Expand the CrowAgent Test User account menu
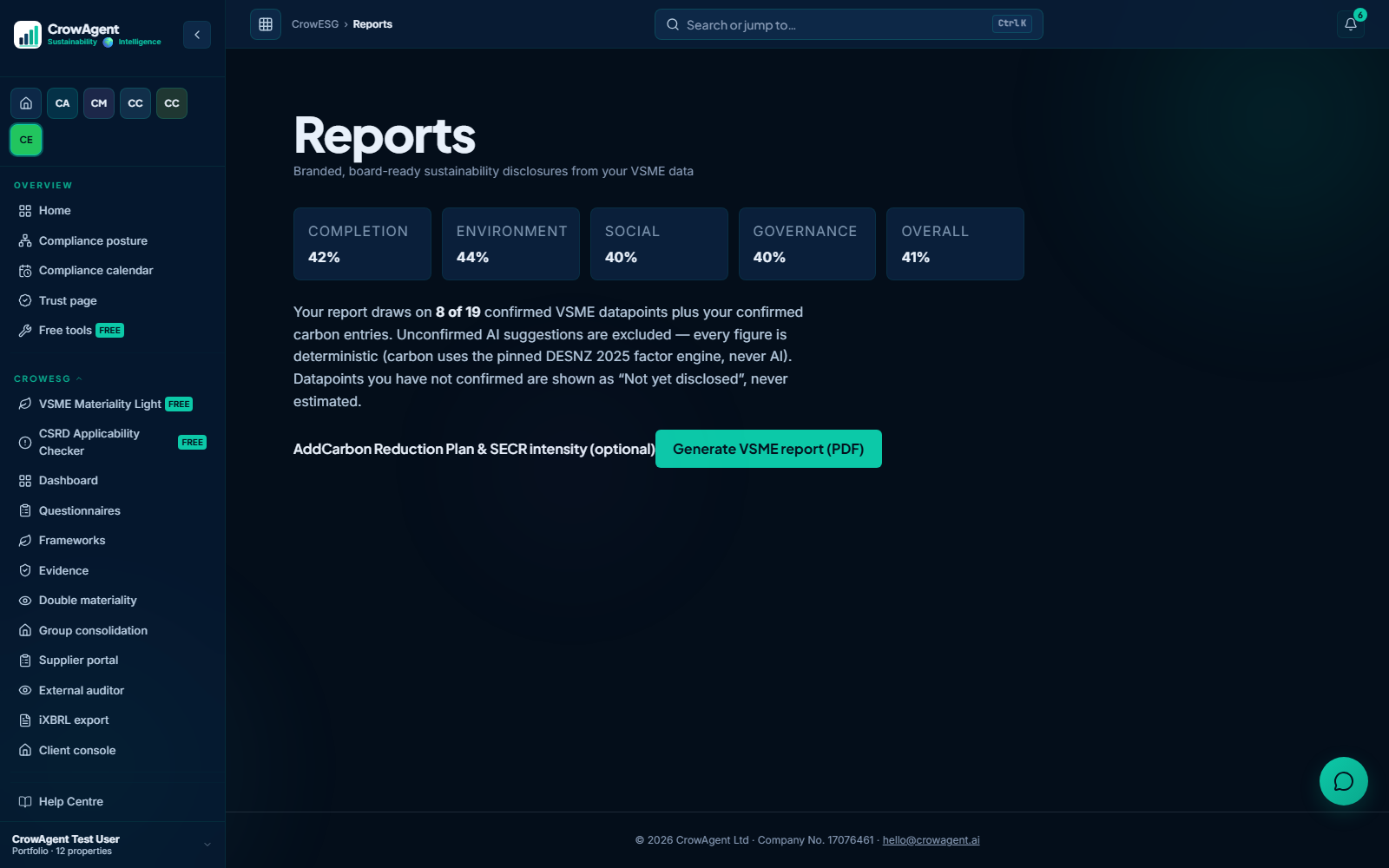Viewport: 1389px width, 868px height. click(x=207, y=845)
